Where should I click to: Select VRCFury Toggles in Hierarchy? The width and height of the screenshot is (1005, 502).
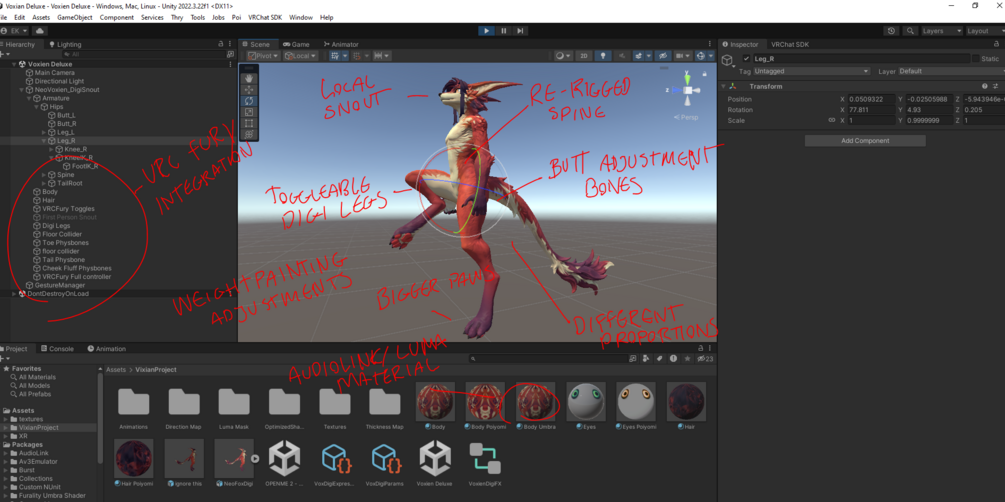[x=68, y=208]
